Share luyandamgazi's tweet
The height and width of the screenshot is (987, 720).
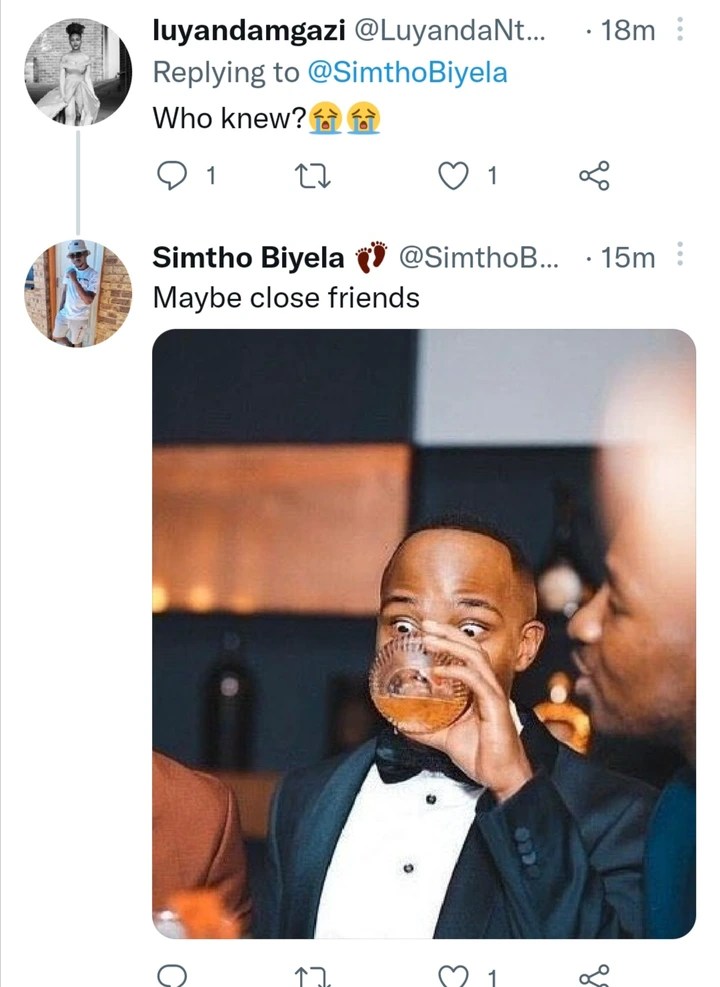(x=593, y=177)
